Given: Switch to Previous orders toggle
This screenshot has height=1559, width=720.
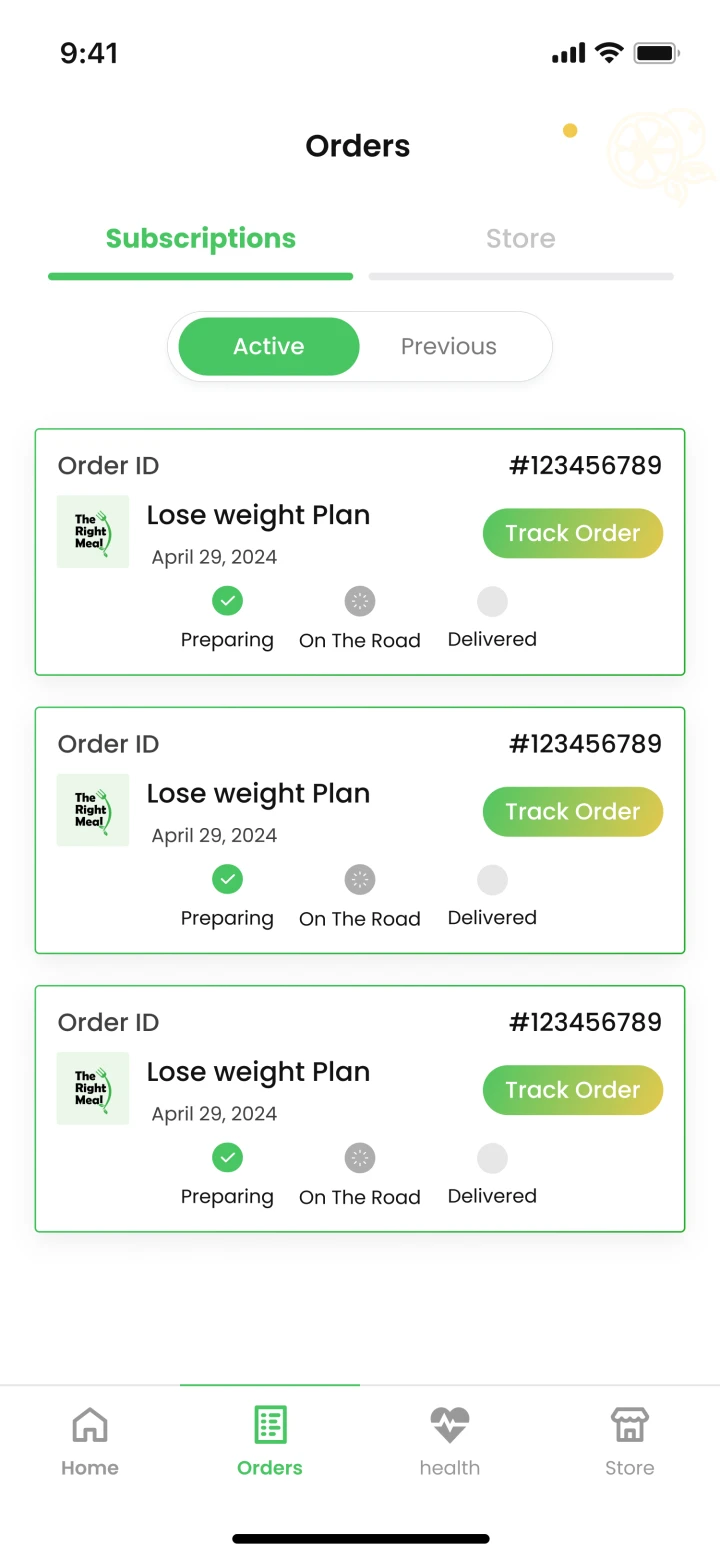Looking at the screenshot, I should (x=449, y=347).
